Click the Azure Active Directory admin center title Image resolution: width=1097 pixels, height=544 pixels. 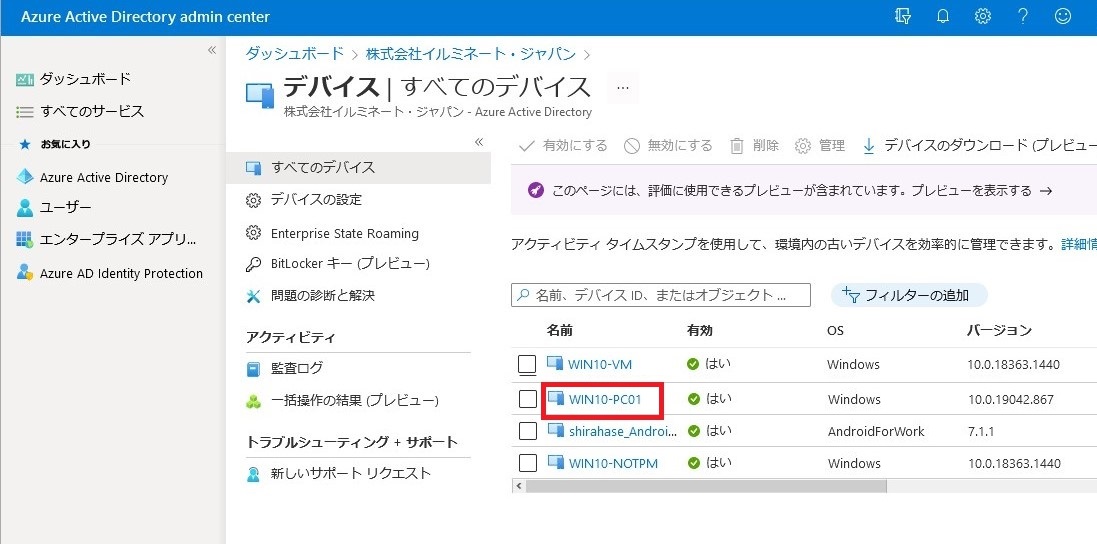pos(146,17)
